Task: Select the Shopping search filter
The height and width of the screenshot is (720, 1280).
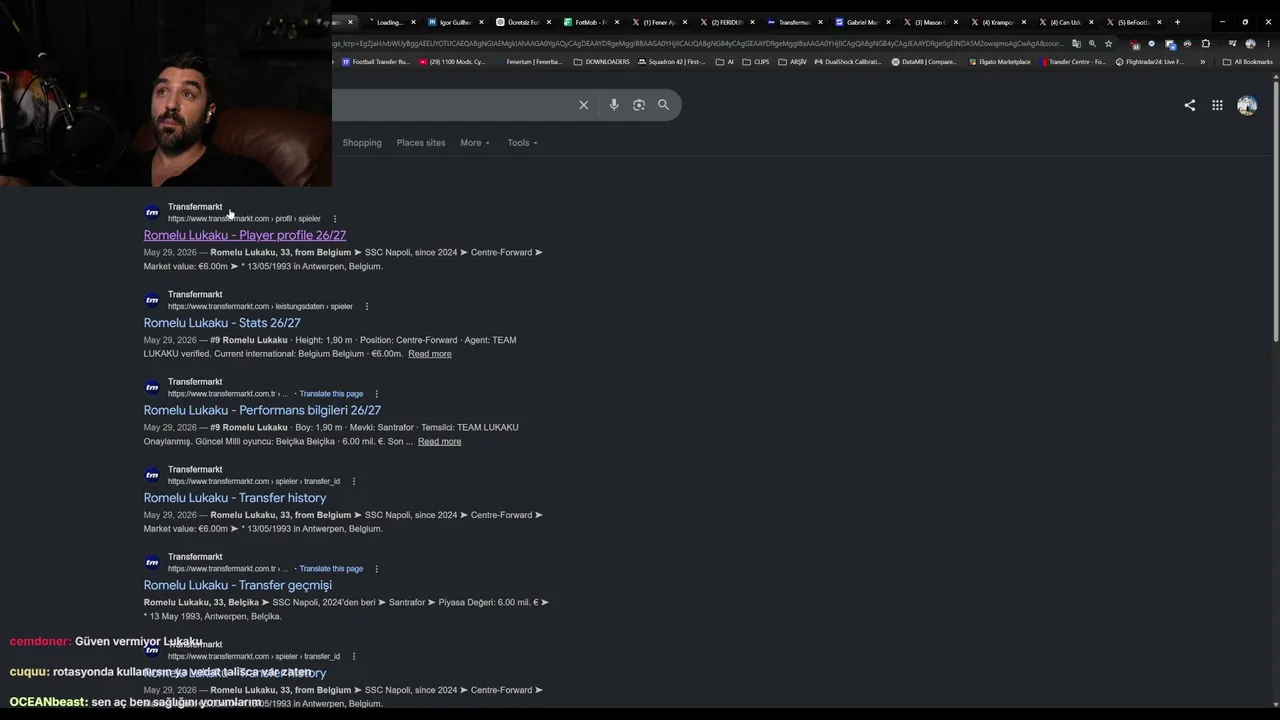Action: (x=362, y=143)
